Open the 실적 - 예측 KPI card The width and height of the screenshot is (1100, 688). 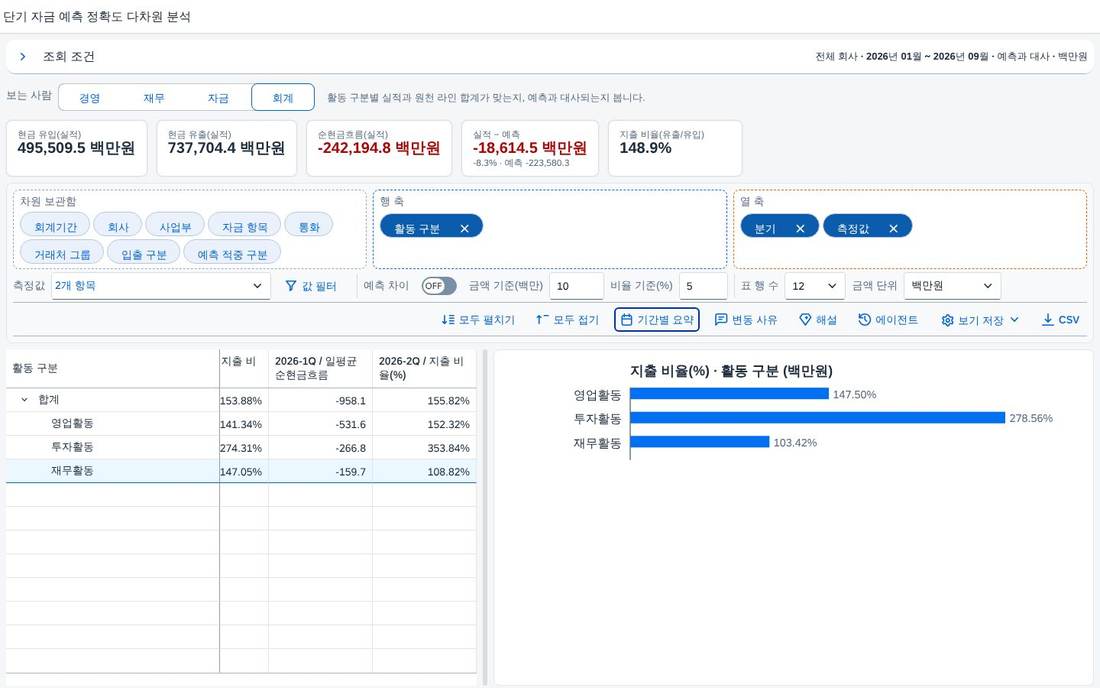click(x=530, y=148)
